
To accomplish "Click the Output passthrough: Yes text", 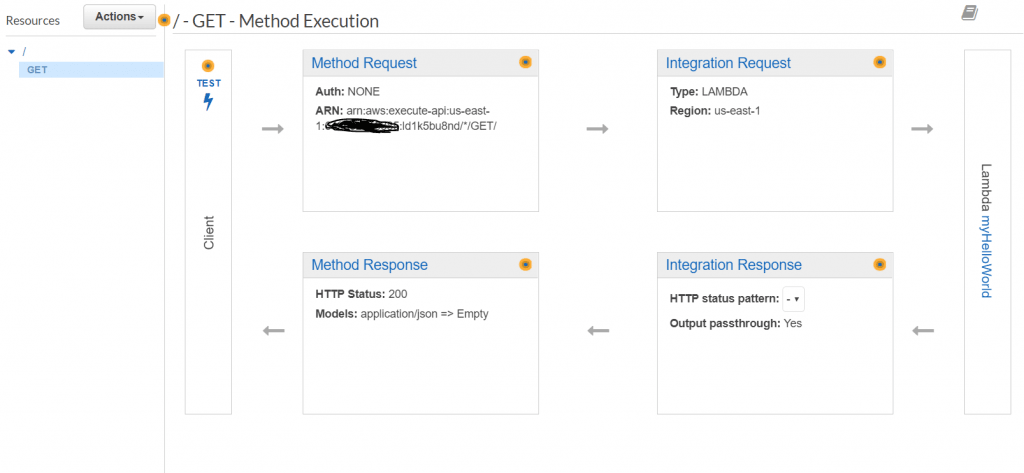I will pos(736,323).
